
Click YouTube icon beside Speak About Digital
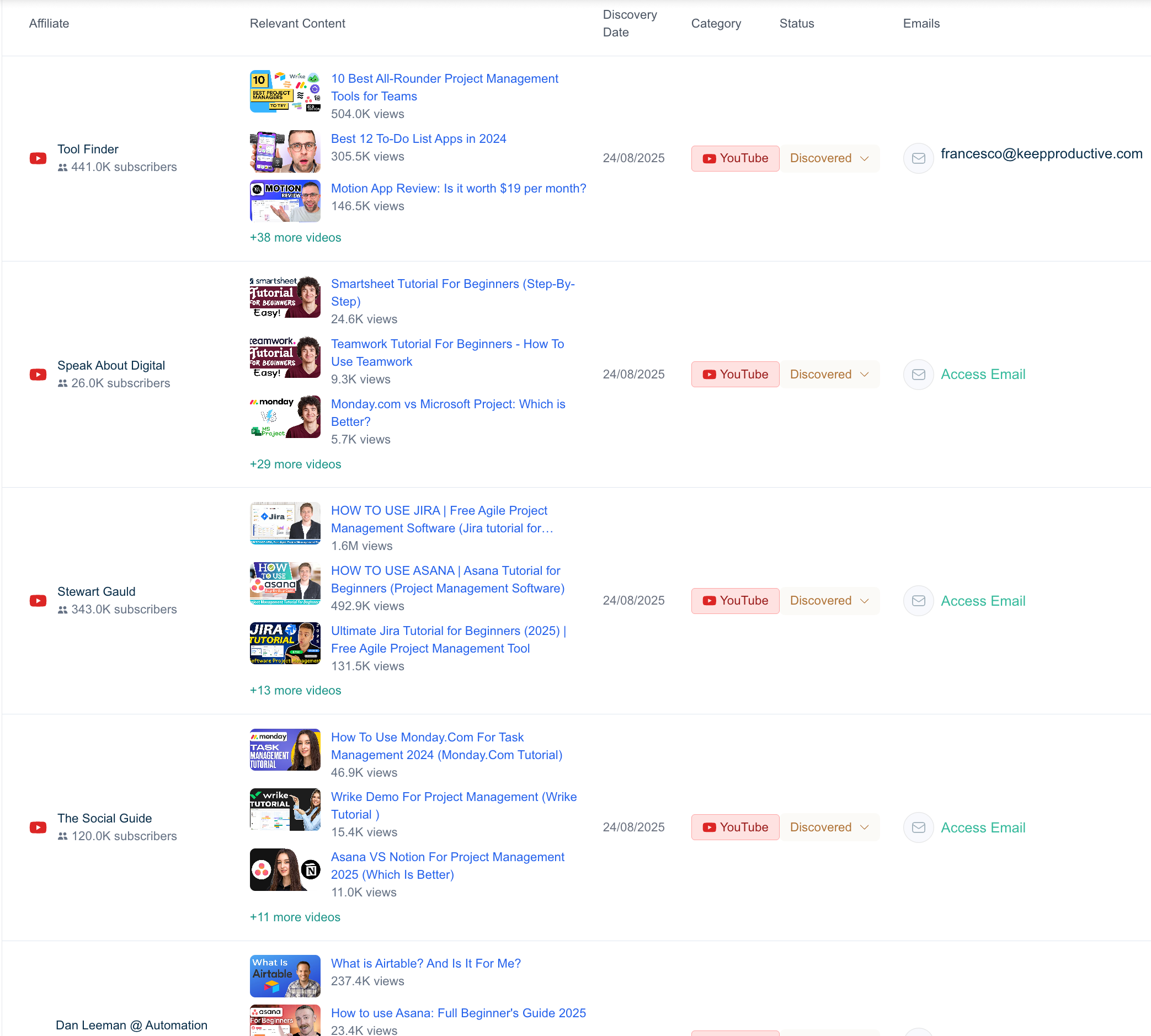(x=38, y=375)
